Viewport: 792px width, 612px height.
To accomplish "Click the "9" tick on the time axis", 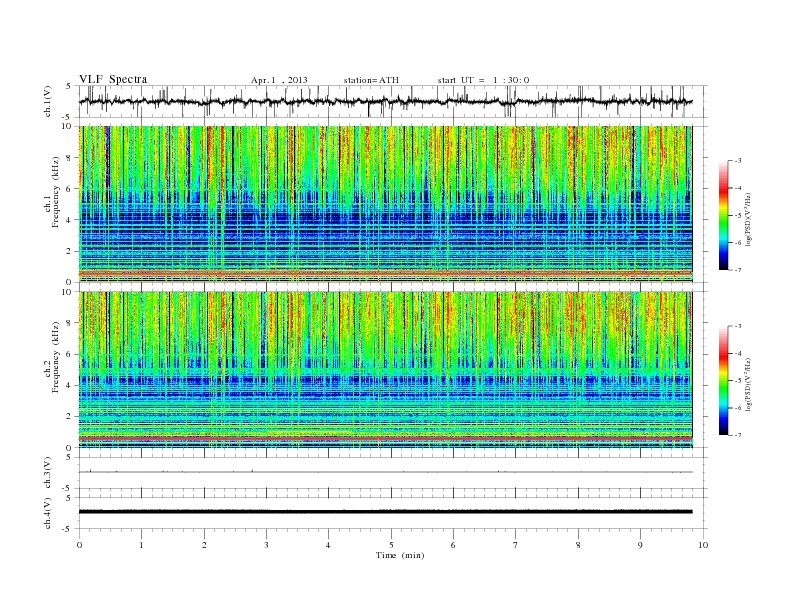I will 640,545.
